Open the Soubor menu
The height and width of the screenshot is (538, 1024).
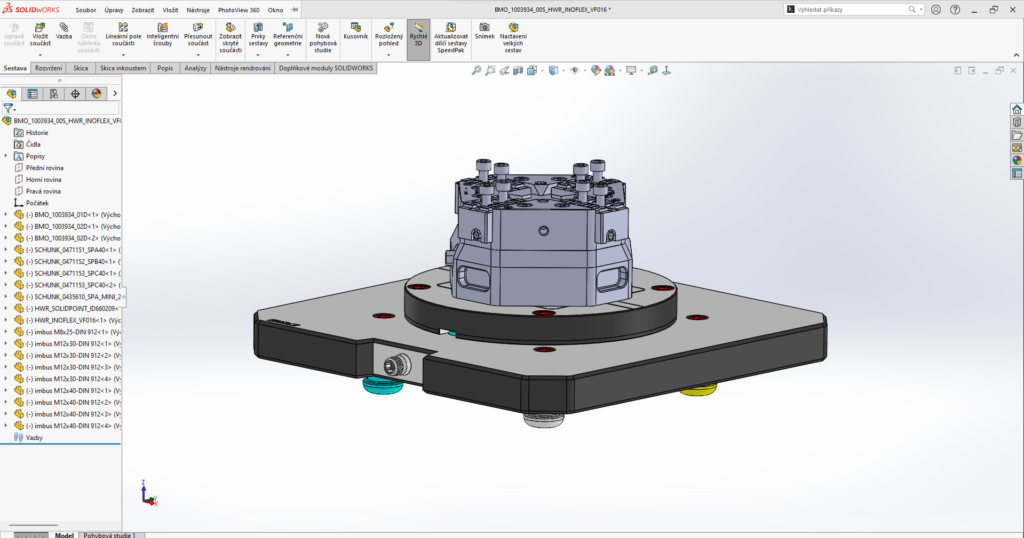coord(86,10)
